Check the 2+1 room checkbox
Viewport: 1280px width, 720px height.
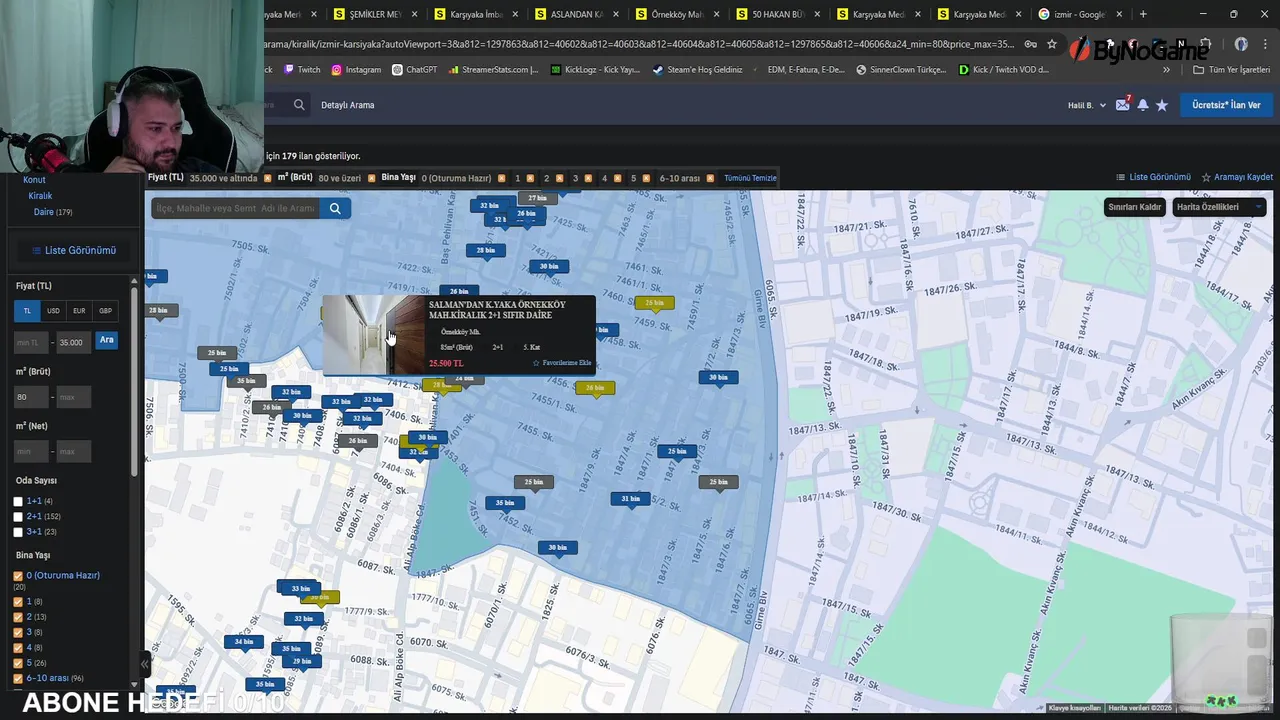[x=18, y=516]
